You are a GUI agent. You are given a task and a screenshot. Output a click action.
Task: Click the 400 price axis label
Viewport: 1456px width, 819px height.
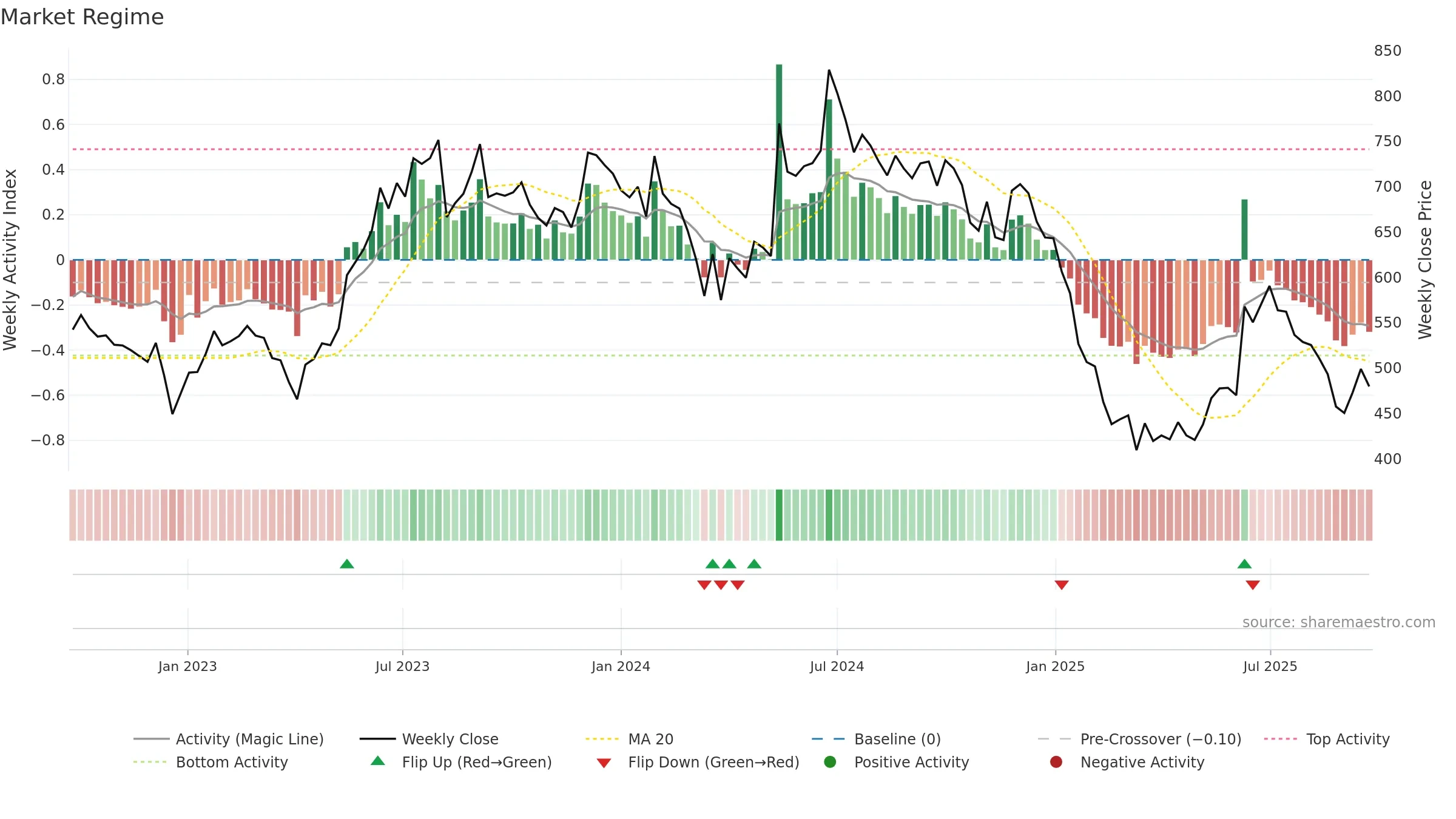pyautogui.click(x=1388, y=459)
